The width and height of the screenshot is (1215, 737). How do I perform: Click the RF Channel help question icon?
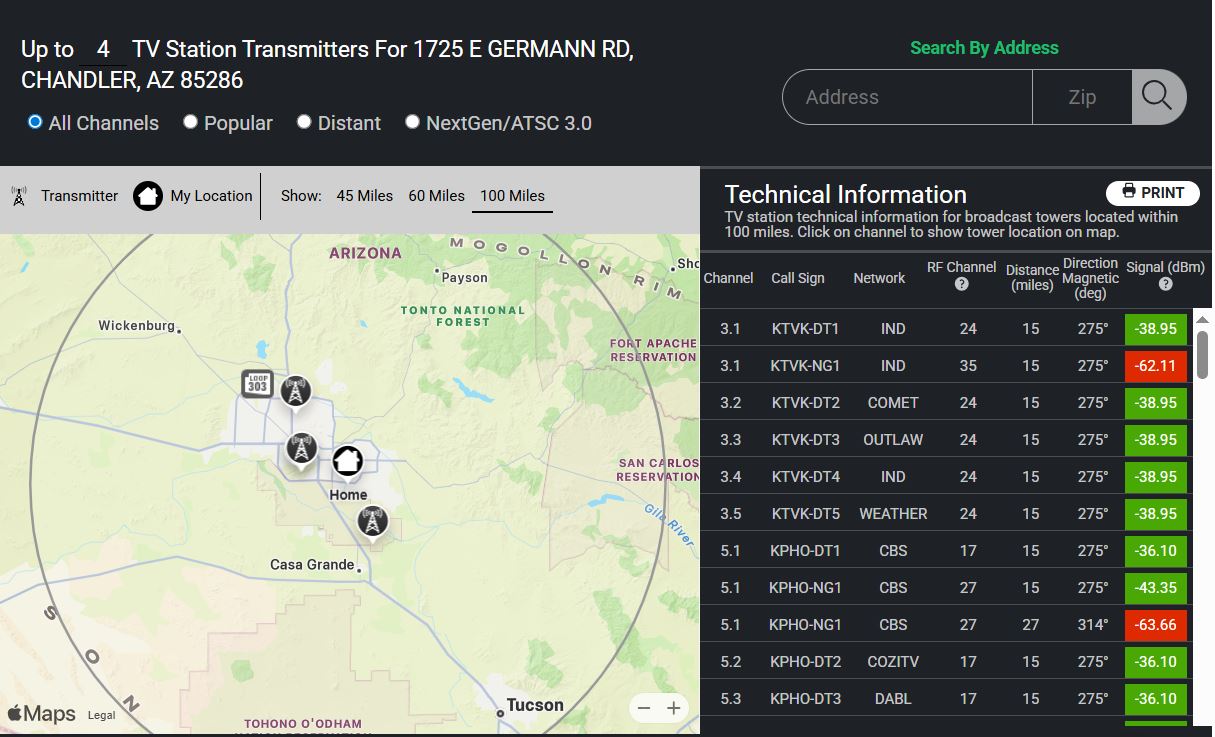(961, 284)
